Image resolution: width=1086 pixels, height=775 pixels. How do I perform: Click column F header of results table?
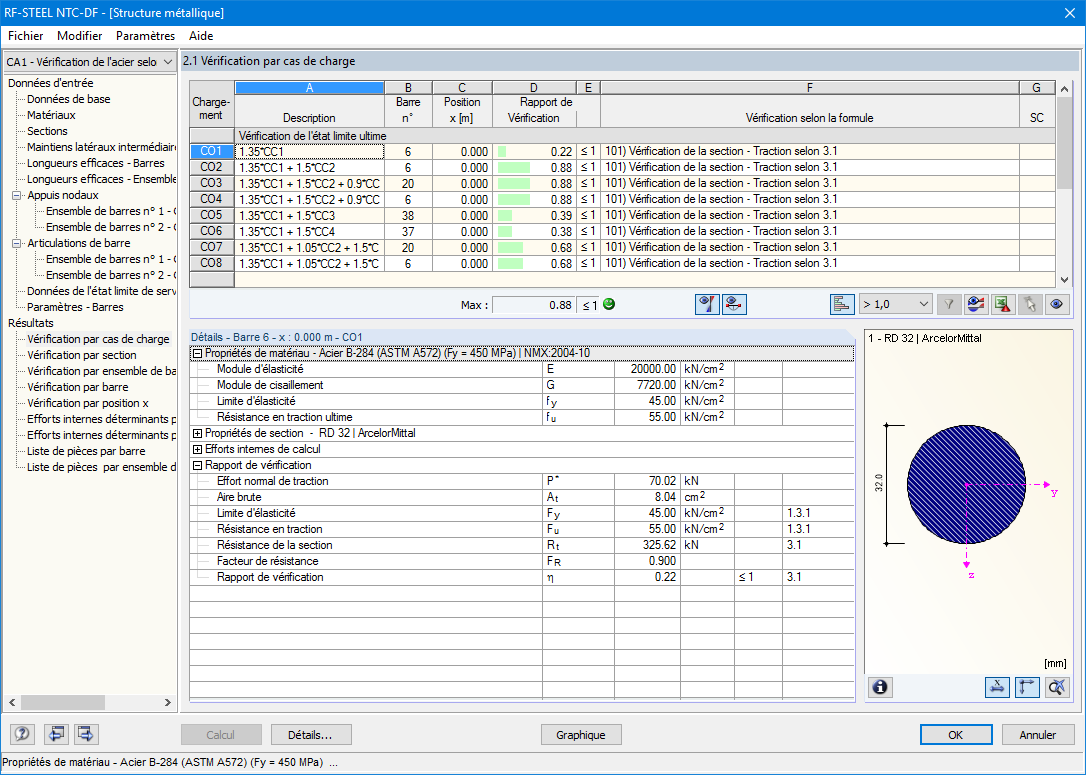(x=810, y=87)
